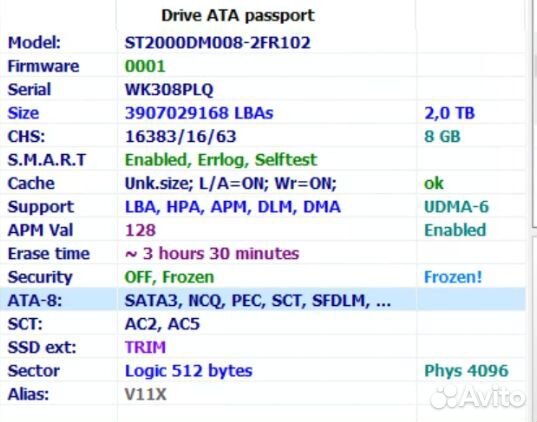Click the 'Serial' label
This screenshot has width=537, height=422.
point(29,89)
